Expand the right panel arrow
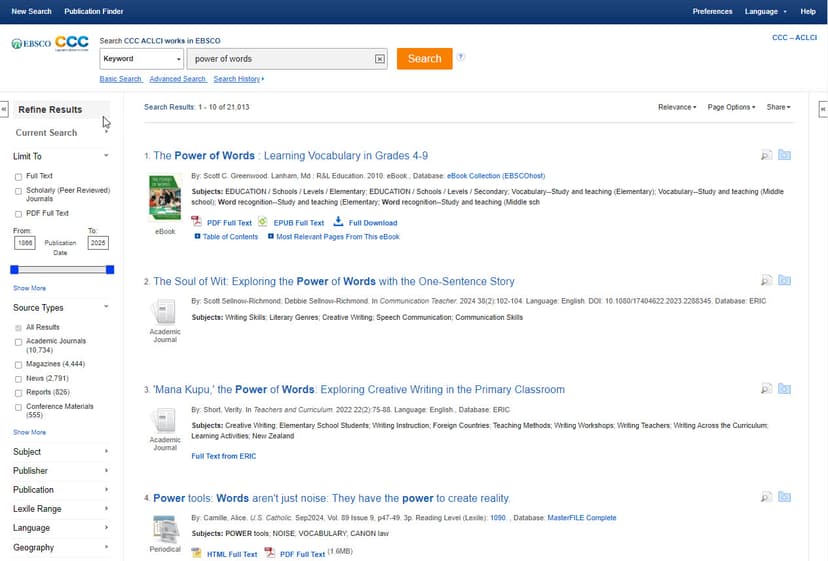This screenshot has width=828, height=561. (x=823, y=109)
